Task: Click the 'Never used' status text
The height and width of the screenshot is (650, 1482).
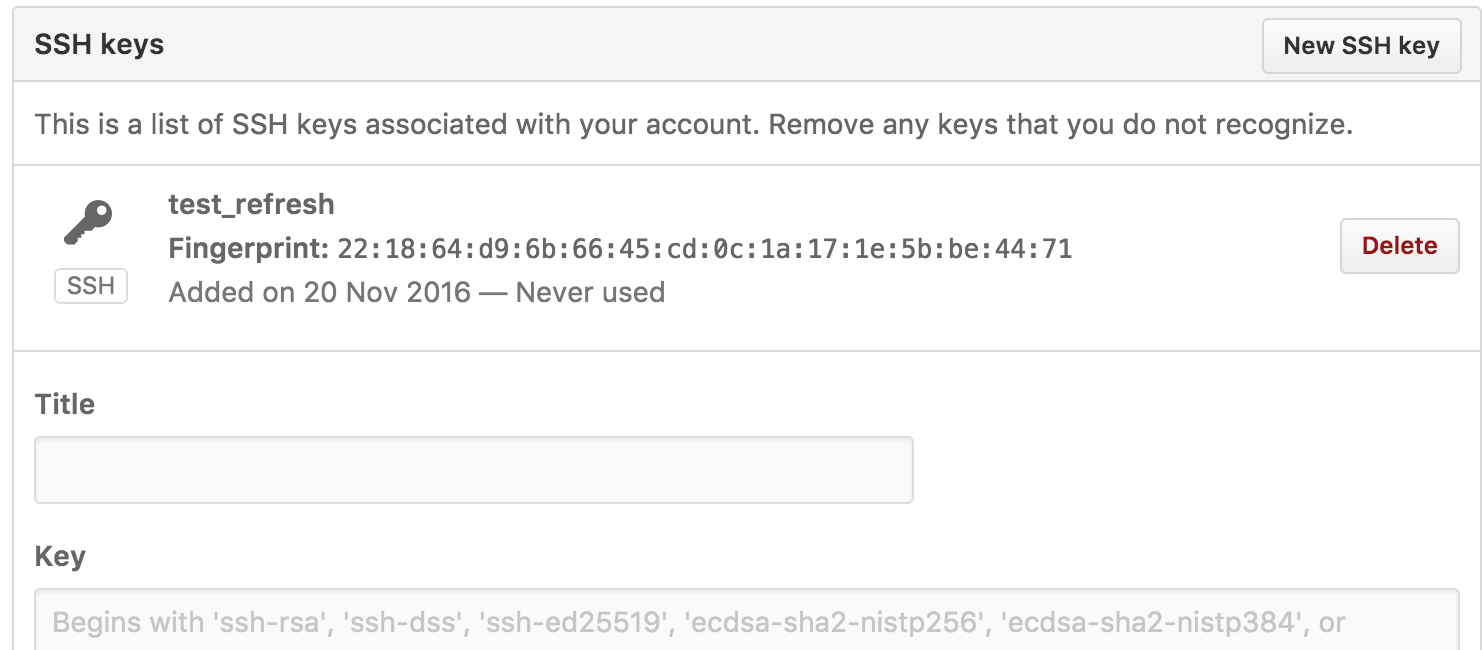Action: click(590, 292)
